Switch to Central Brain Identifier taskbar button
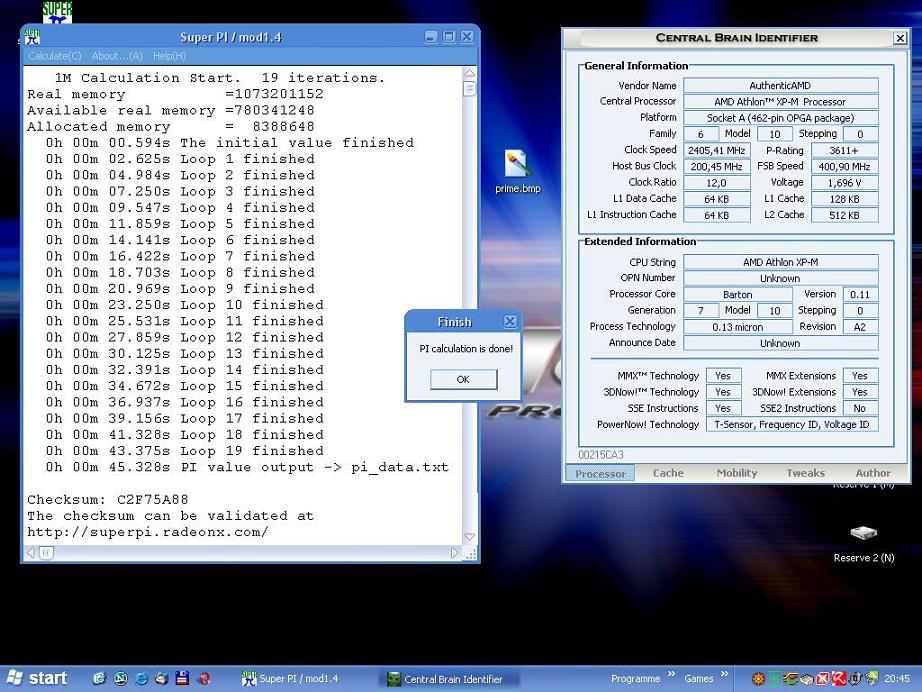 450,679
